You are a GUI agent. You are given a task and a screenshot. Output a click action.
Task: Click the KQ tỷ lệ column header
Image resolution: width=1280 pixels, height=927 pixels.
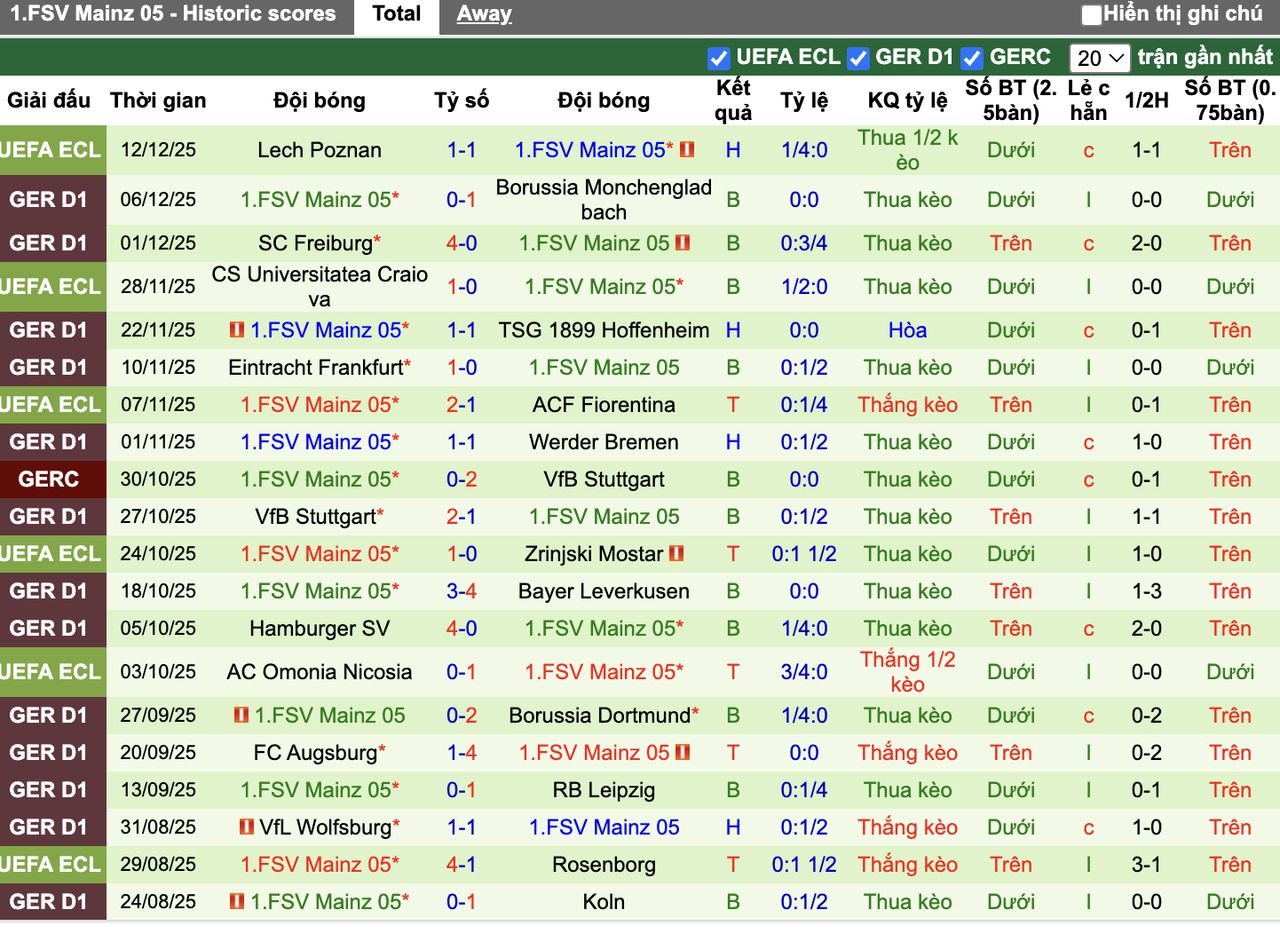908,100
